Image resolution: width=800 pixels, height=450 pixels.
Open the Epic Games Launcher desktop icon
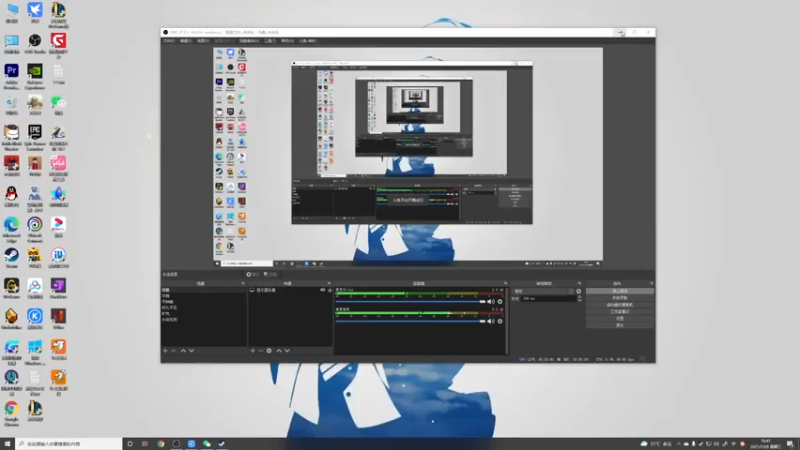click(x=35, y=137)
